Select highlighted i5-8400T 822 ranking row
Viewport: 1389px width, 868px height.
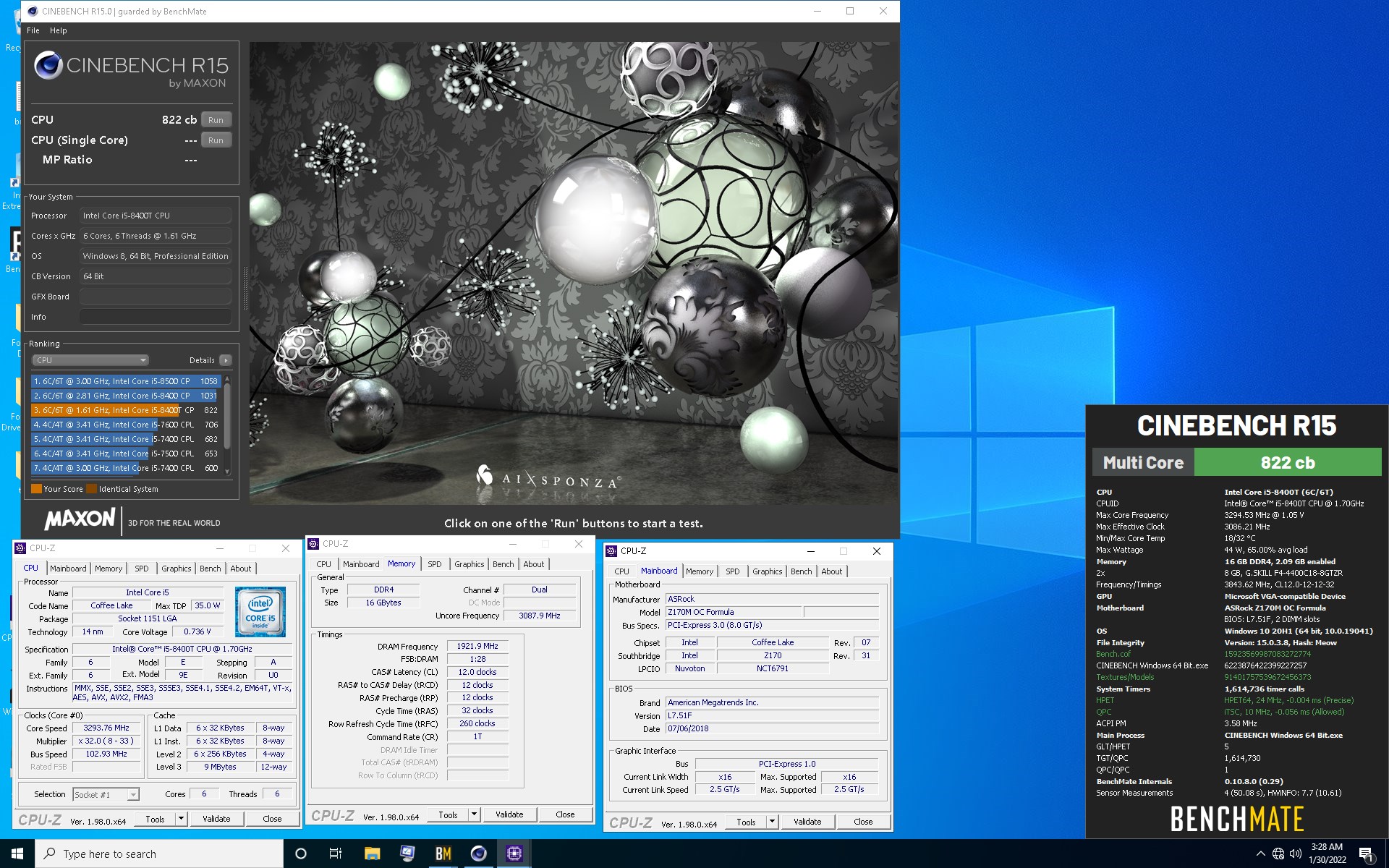pyautogui.click(x=125, y=410)
